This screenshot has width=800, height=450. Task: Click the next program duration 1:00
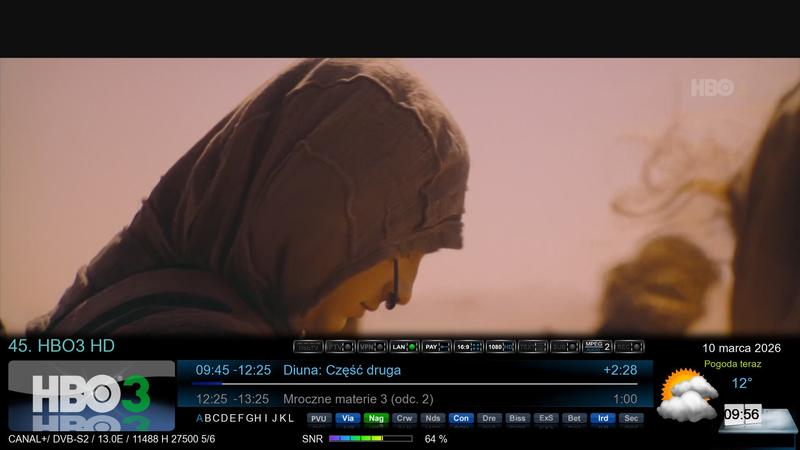625,399
